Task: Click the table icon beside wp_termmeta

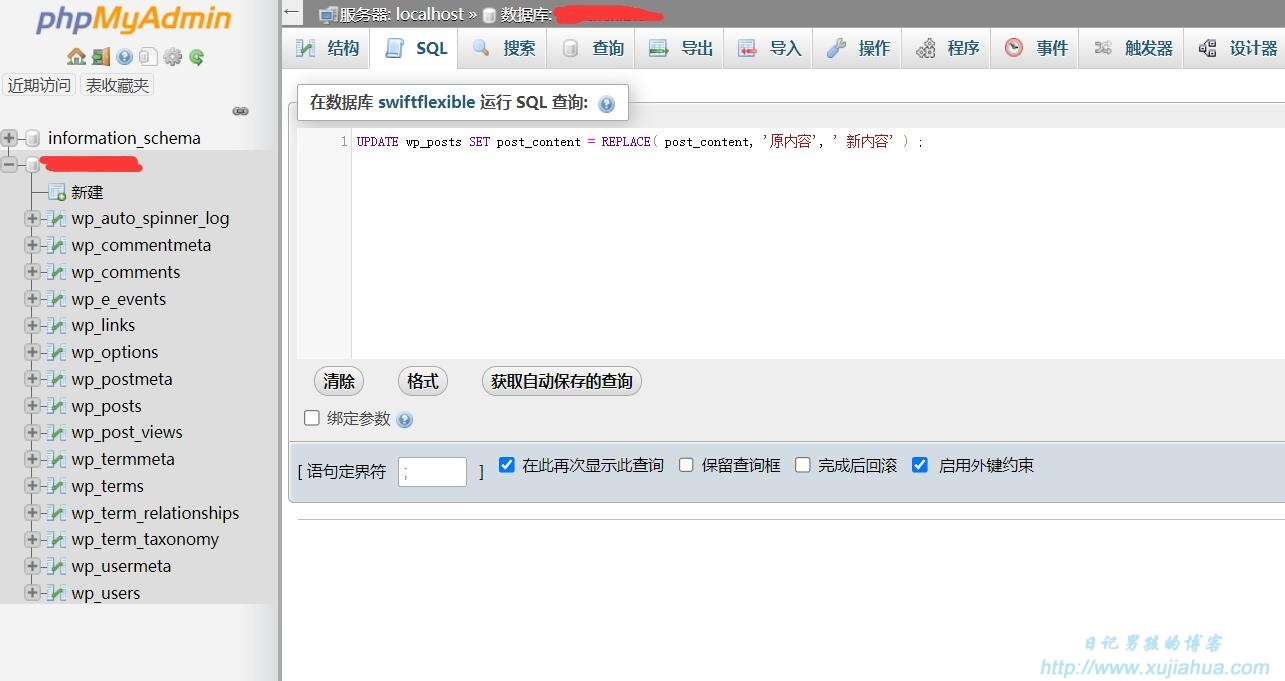Action: tap(56, 459)
